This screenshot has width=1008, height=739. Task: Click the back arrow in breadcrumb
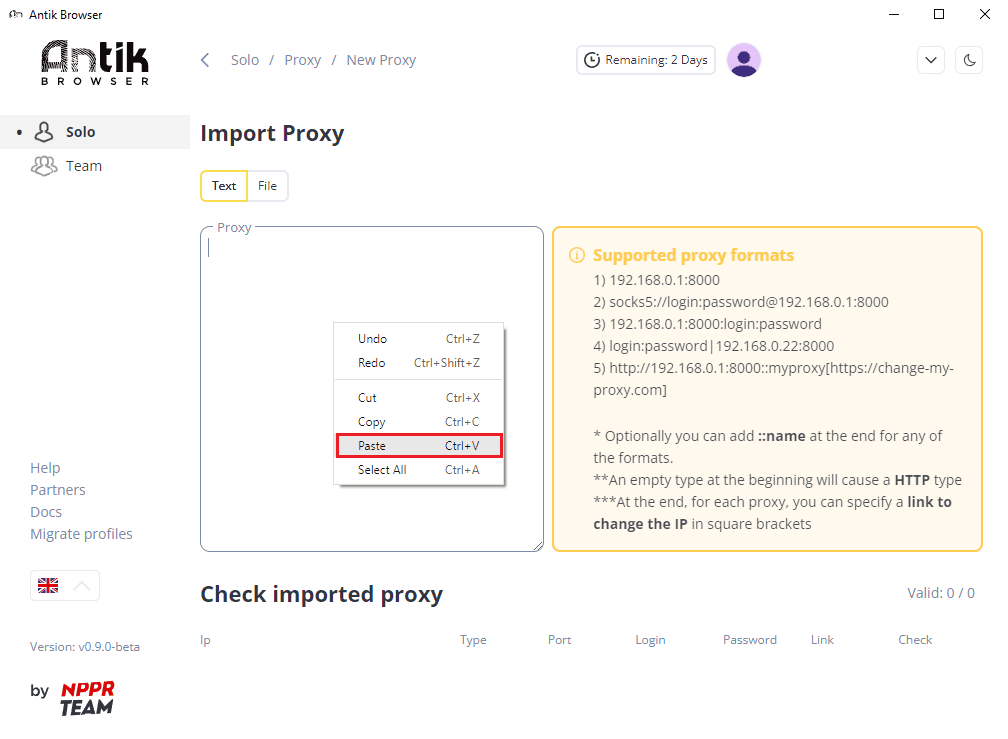pyautogui.click(x=205, y=60)
